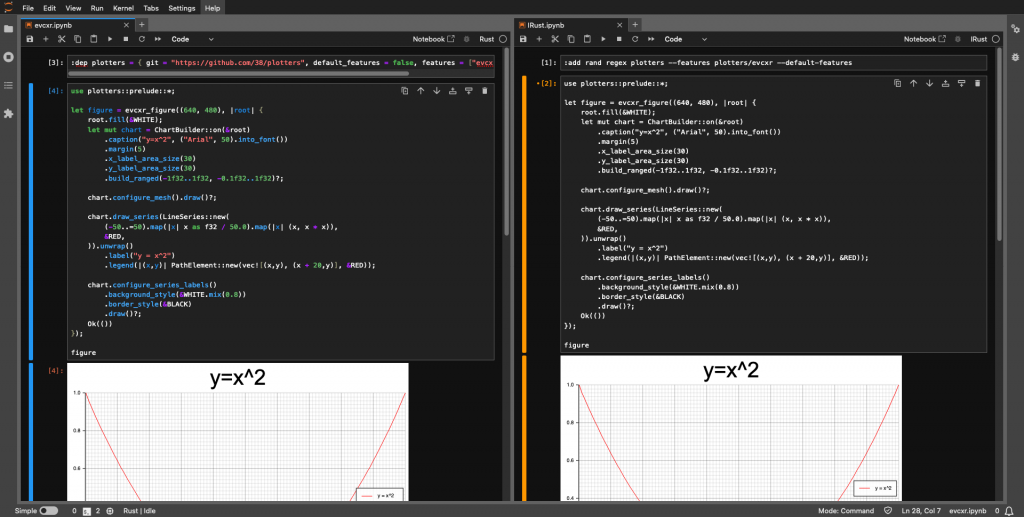Open Property Inspector in right sidebar
1024x517 pixels.
(x=1015, y=29)
